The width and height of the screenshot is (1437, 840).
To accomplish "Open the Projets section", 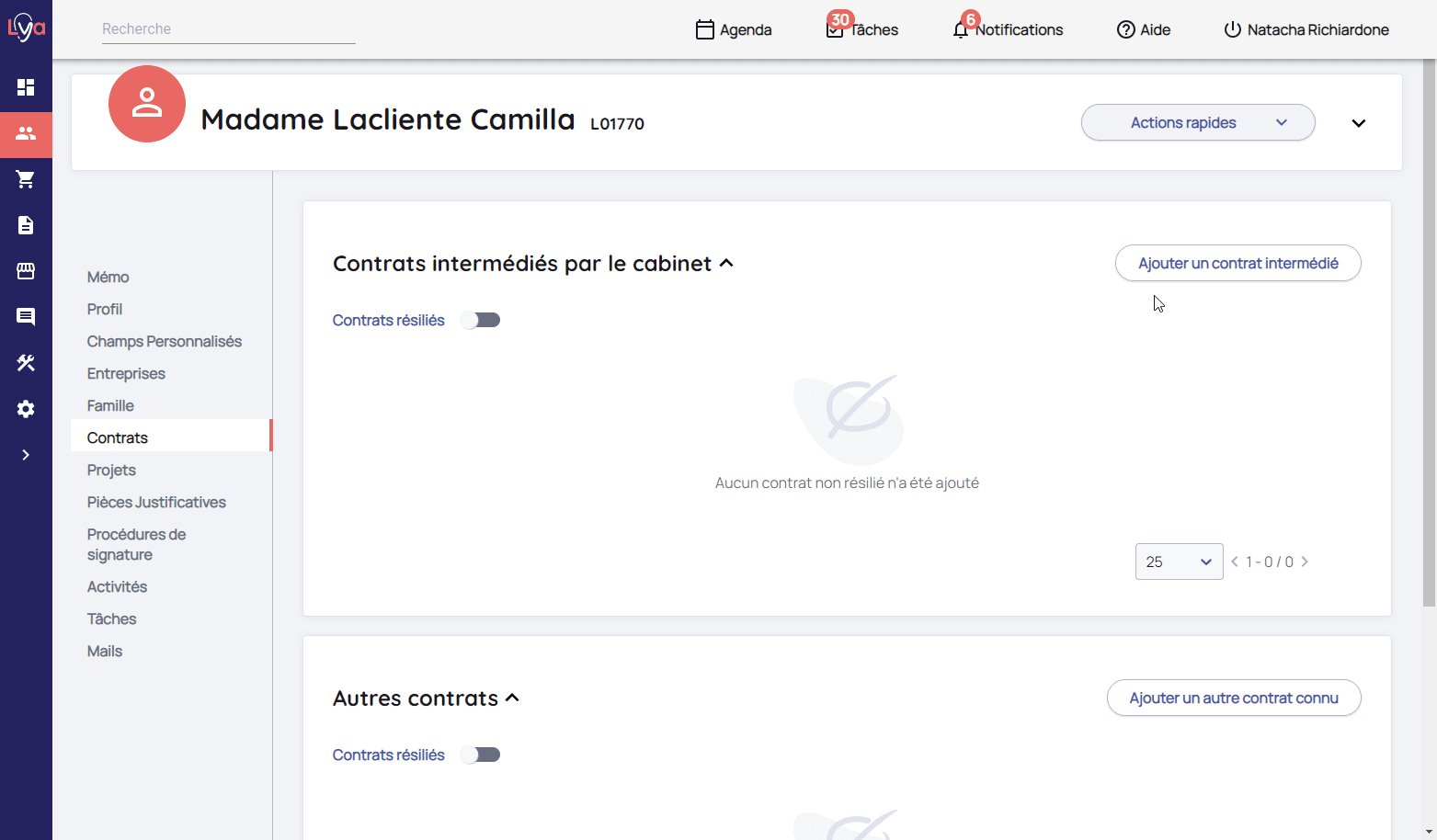I will [111, 470].
